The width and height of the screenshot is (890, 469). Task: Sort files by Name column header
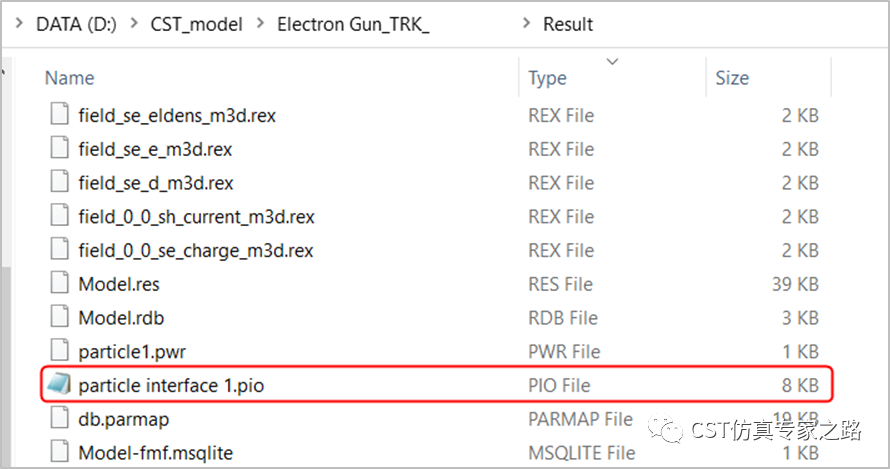coord(69,78)
